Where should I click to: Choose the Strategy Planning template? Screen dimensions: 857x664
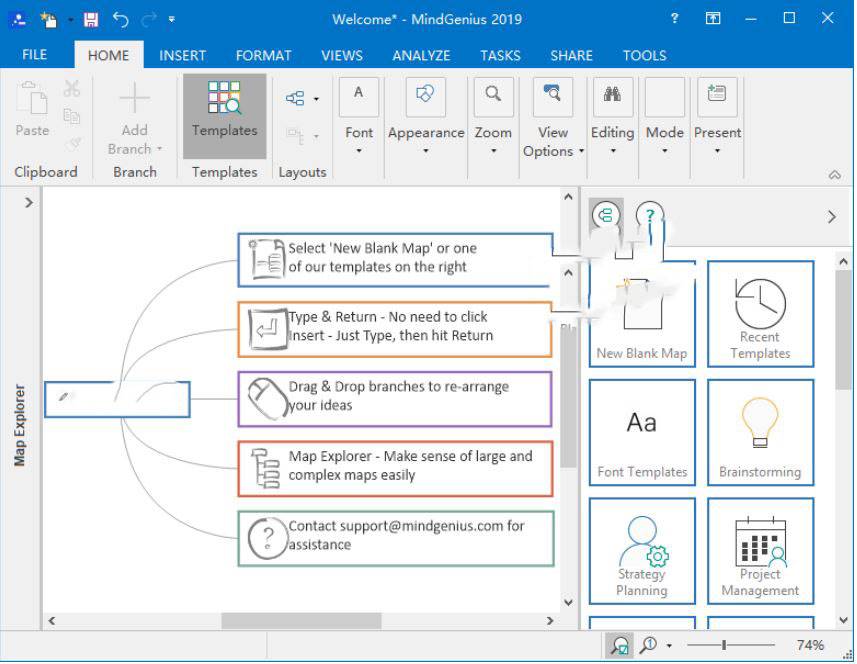(642, 551)
